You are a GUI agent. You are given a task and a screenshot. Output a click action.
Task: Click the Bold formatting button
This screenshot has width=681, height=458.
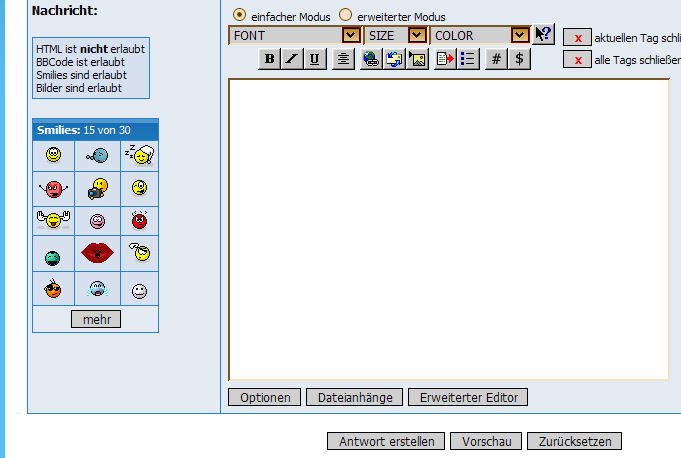tap(269, 59)
